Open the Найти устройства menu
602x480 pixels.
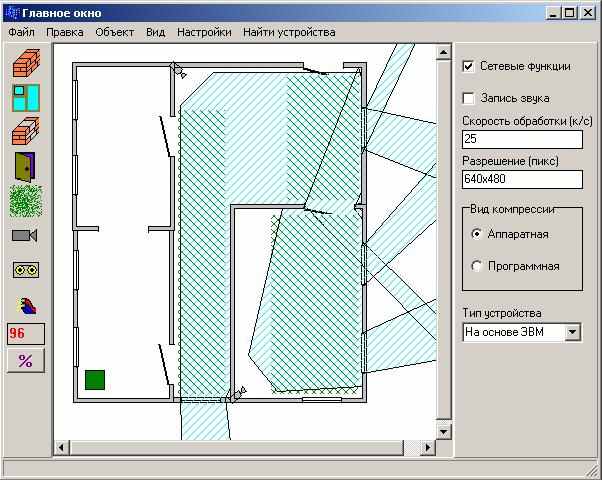coord(289,32)
